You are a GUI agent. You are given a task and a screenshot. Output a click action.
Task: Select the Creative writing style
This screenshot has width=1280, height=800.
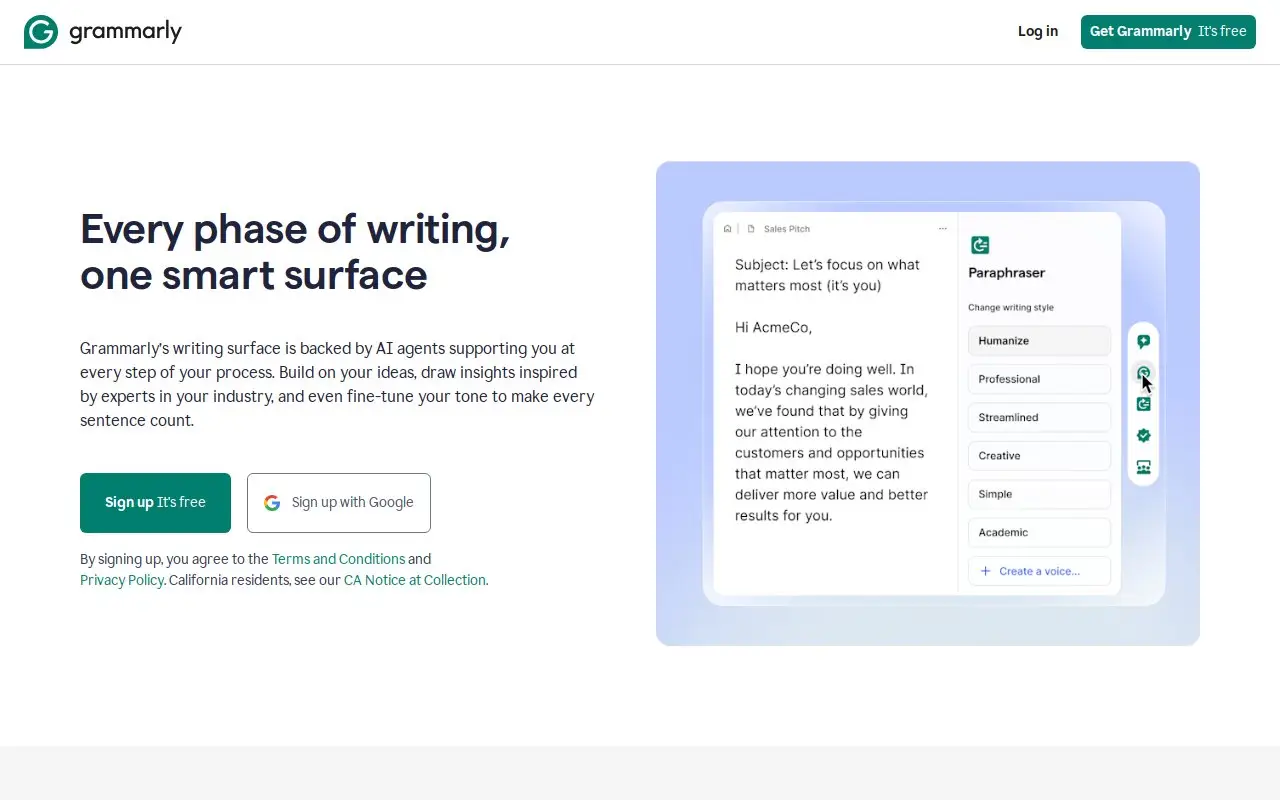(x=1039, y=456)
